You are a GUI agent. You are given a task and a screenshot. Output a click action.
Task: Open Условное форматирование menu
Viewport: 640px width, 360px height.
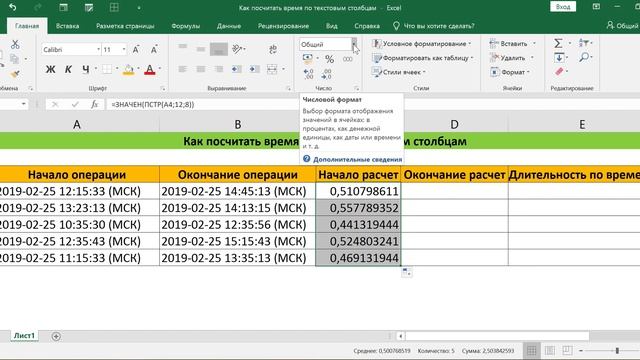421,44
